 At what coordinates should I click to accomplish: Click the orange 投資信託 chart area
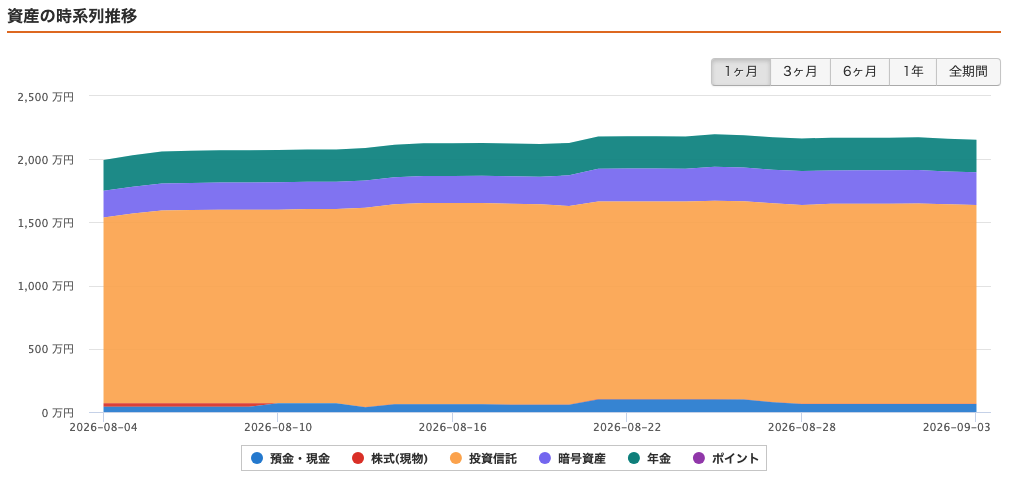pyautogui.click(x=540, y=303)
